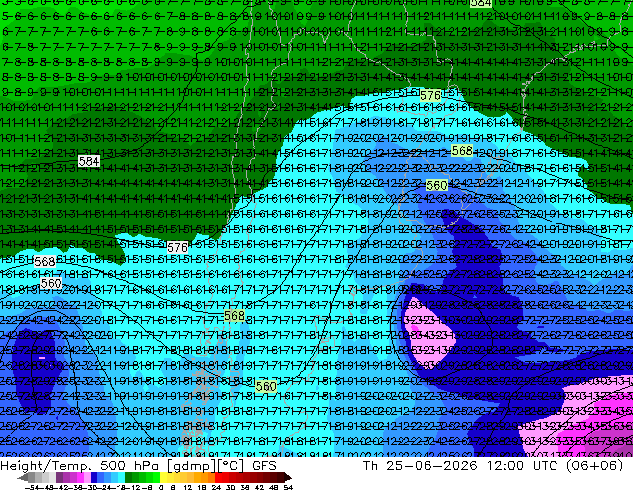Click the white-boxed 568 contour label

pyautogui.click(x=45, y=262)
